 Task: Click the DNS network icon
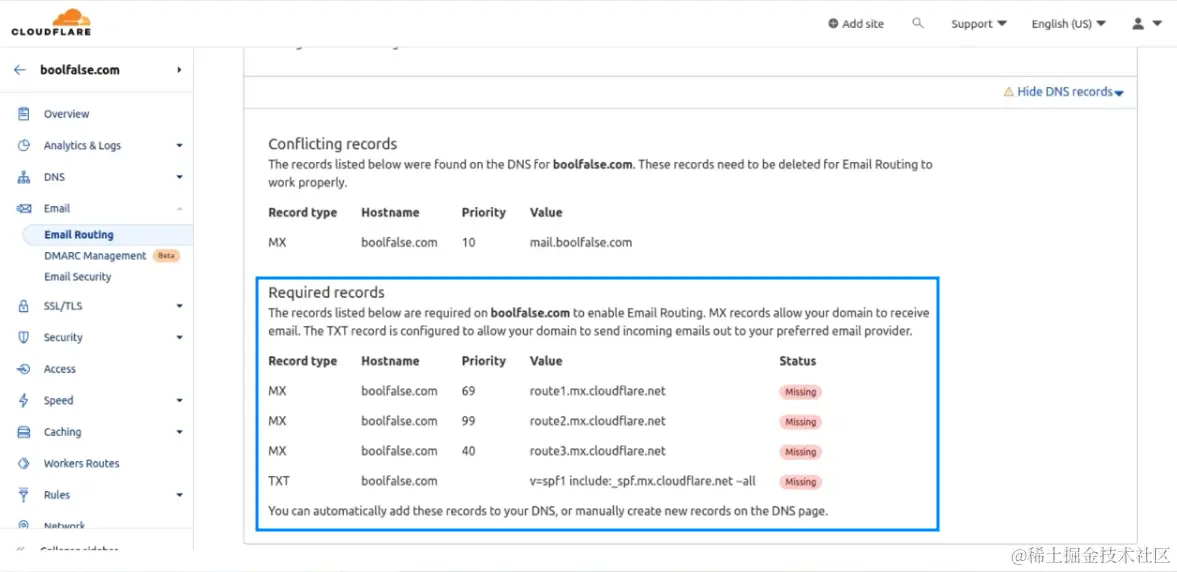pyautogui.click(x=24, y=177)
